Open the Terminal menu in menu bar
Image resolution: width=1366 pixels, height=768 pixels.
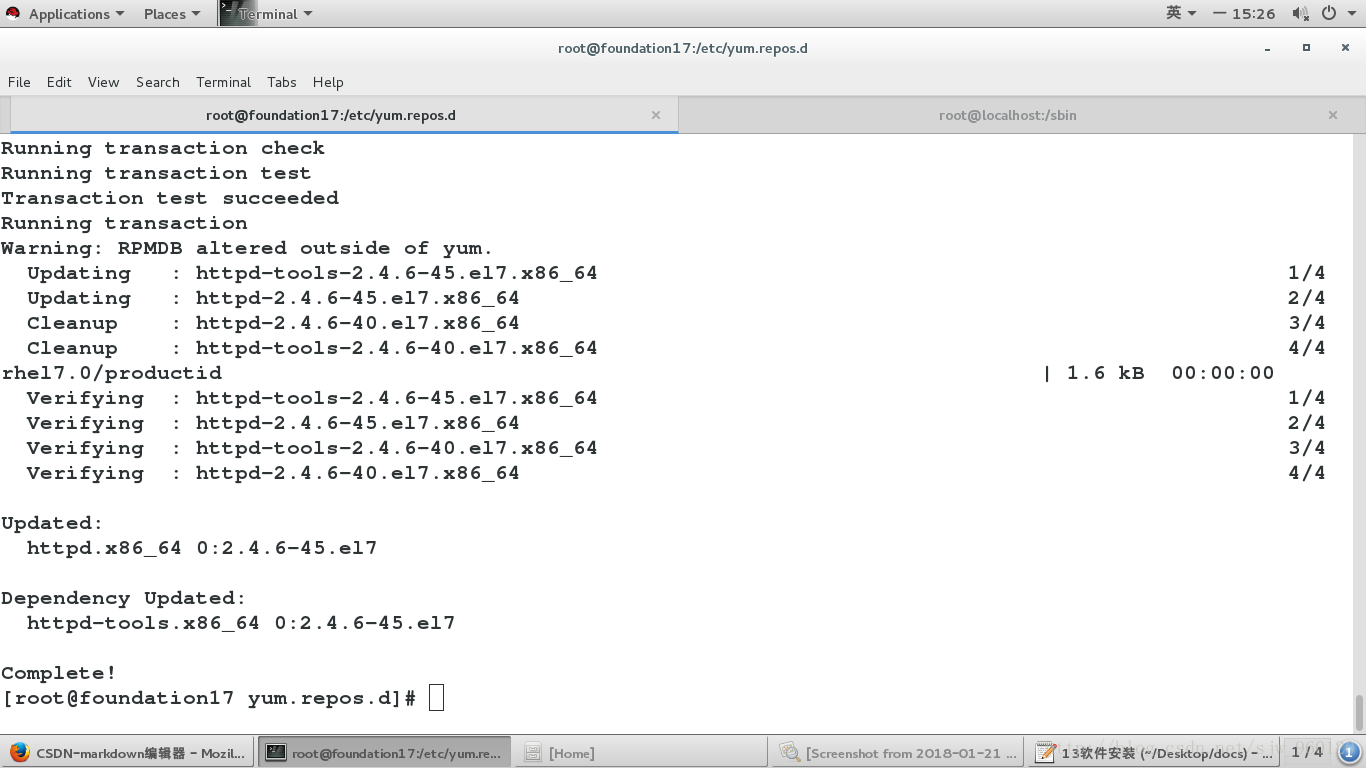pos(223,82)
